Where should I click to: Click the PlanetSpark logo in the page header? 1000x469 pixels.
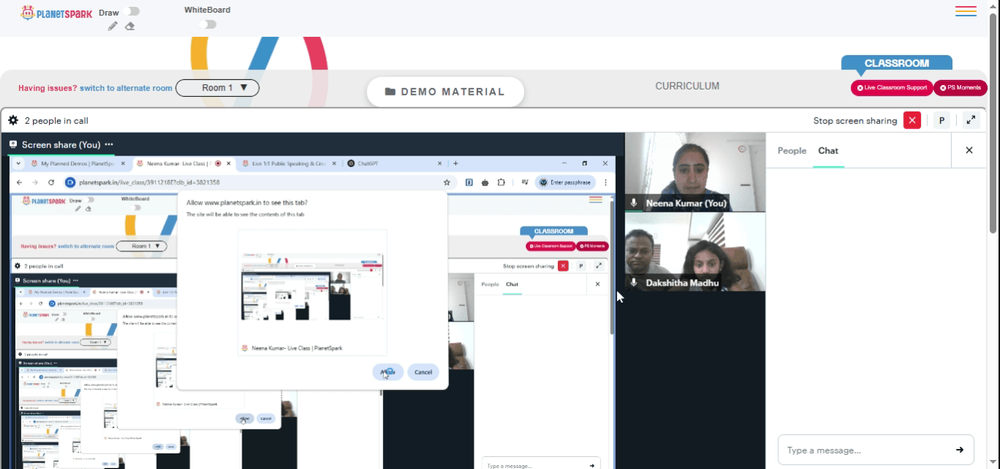pyautogui.click(x=56, y=13)
